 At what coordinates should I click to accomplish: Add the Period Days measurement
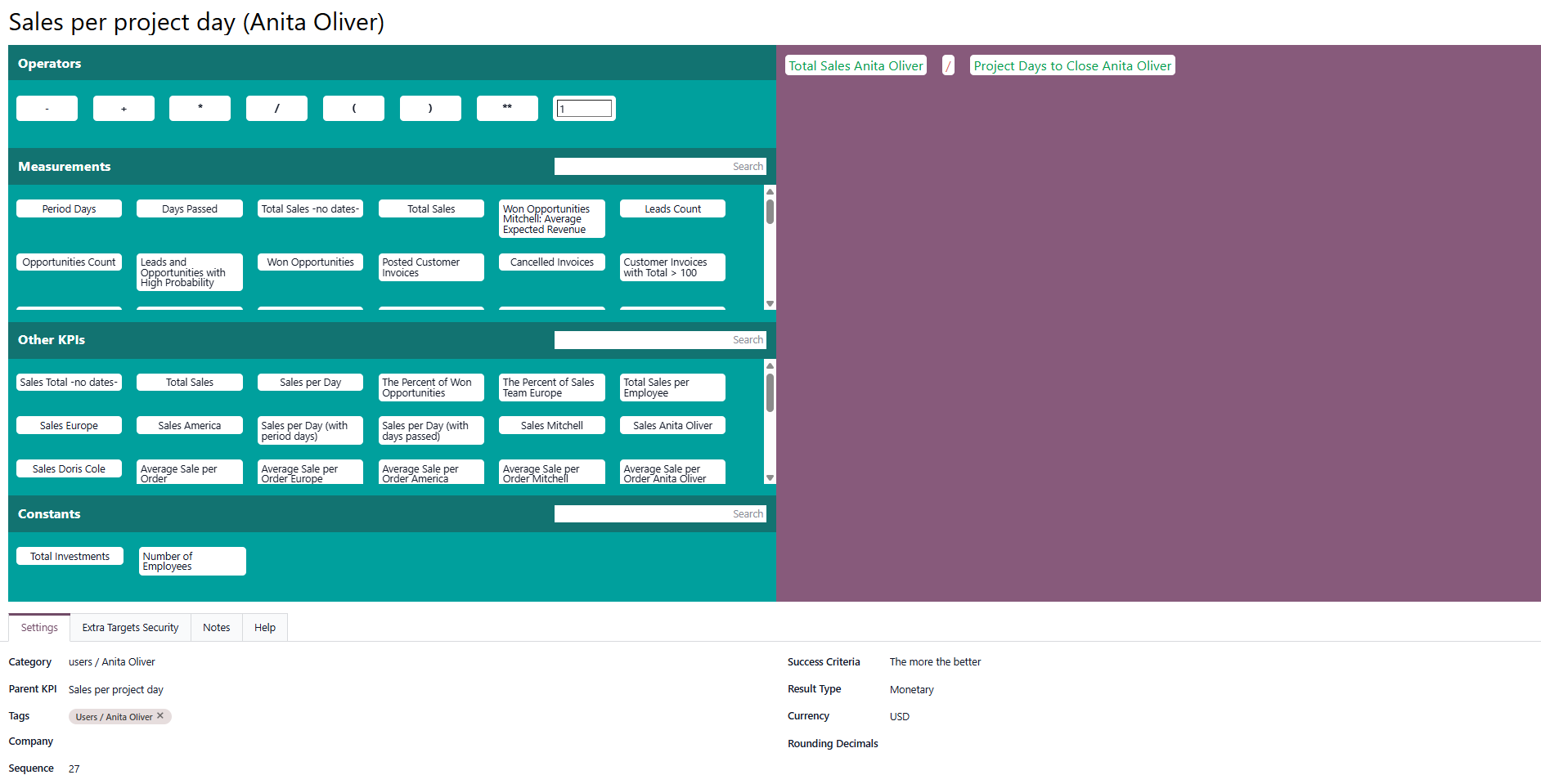click(x=69, y=209)
